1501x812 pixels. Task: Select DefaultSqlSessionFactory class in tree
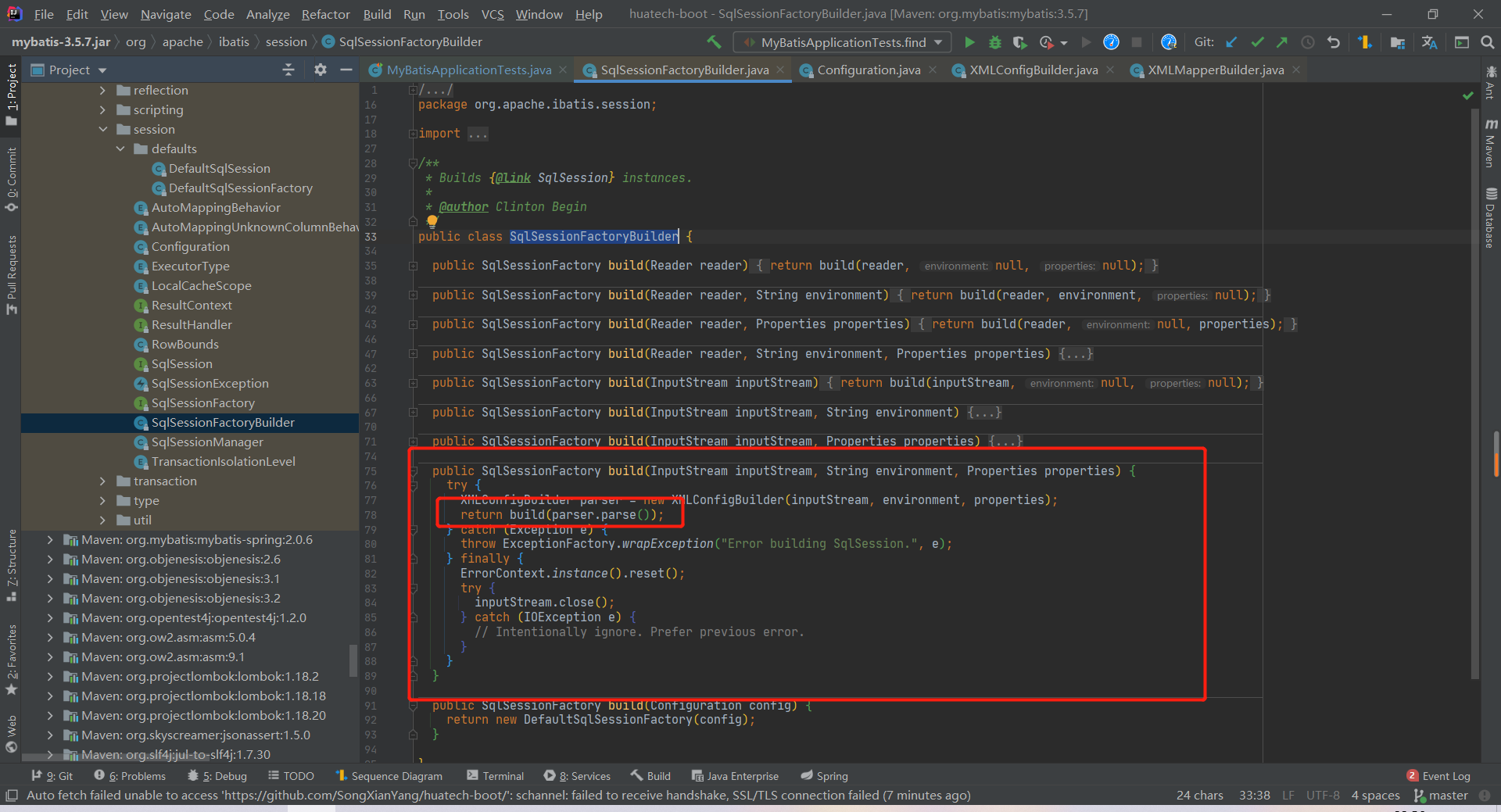(241, 188)
